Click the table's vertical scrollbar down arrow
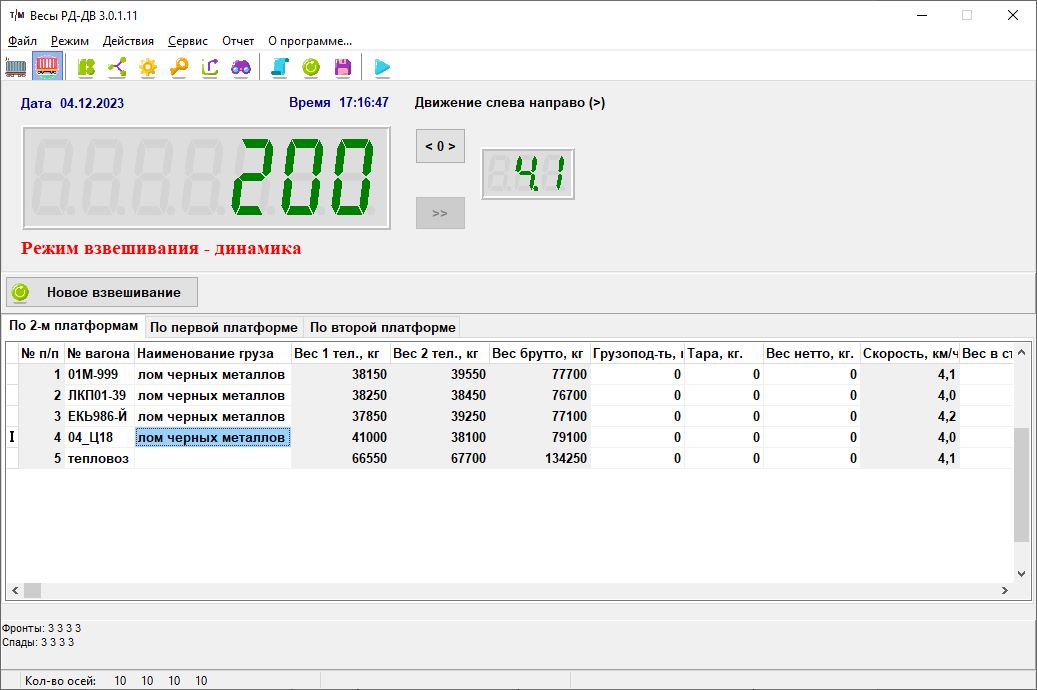Image resolution: width=1037 pixels, height=690 pixels. tap(1021, 574)
